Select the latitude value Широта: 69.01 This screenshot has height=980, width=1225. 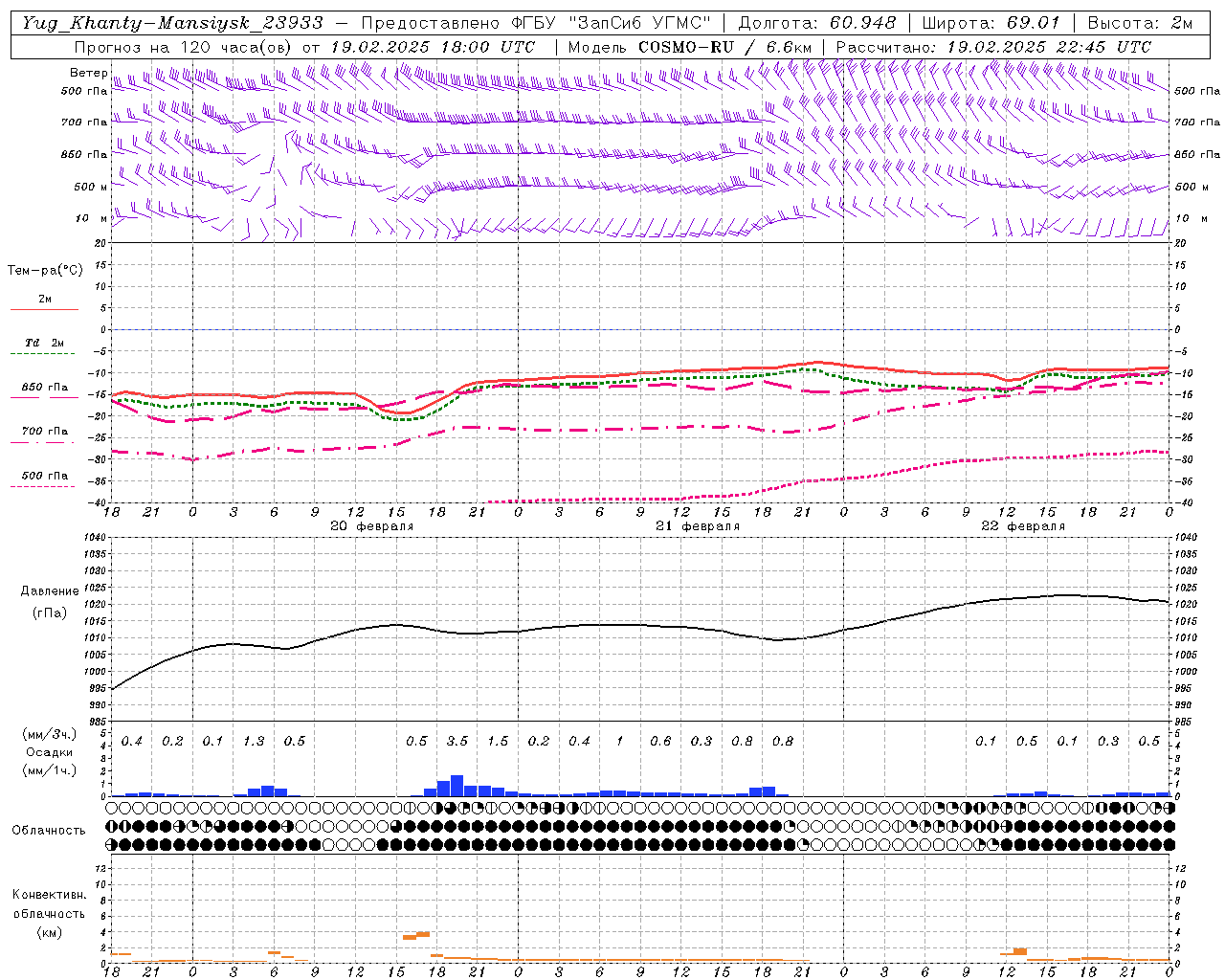tap(991, 23)
